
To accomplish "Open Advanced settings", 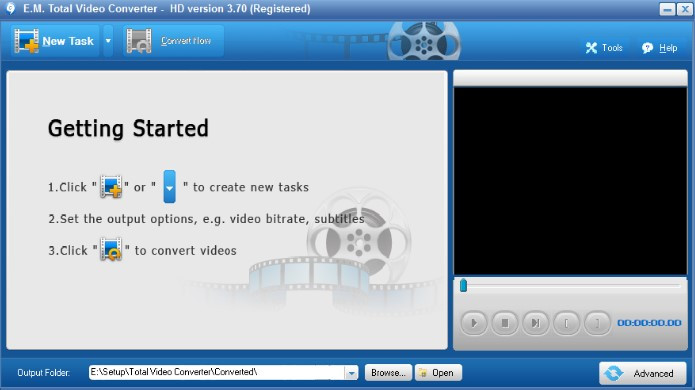I will [643, 373].
